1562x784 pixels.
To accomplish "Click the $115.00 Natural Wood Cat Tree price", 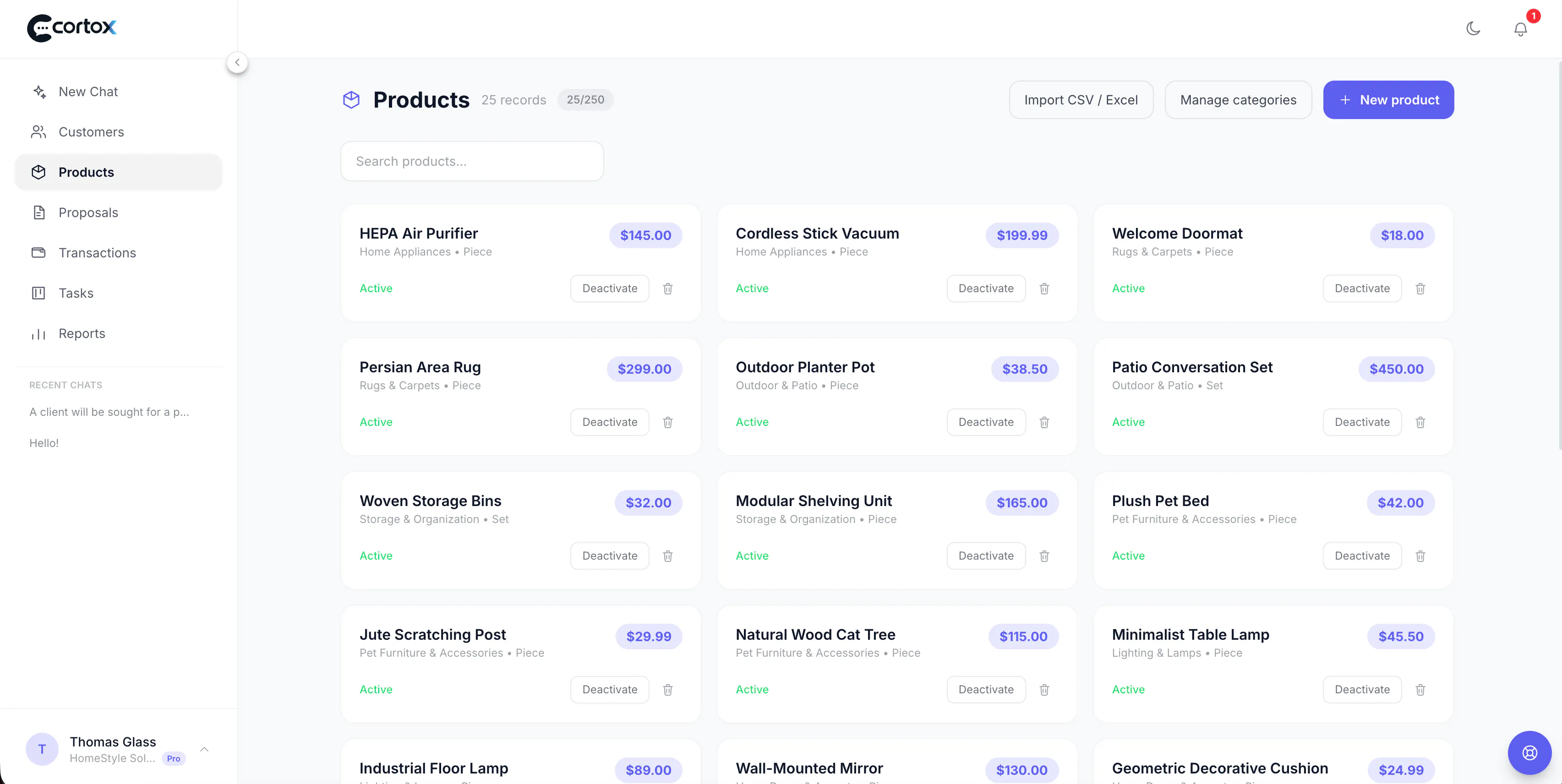I will pyautogui.click(x=1023, y=637).
